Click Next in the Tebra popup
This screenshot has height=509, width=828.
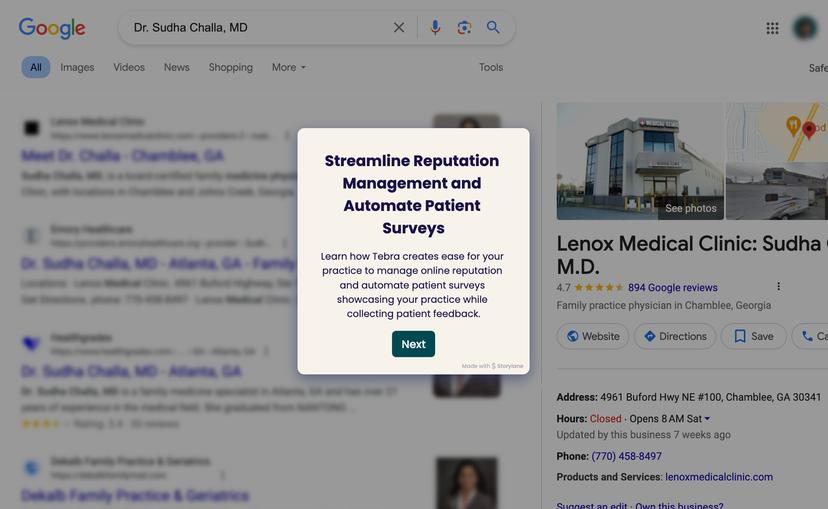pos(413,344)
